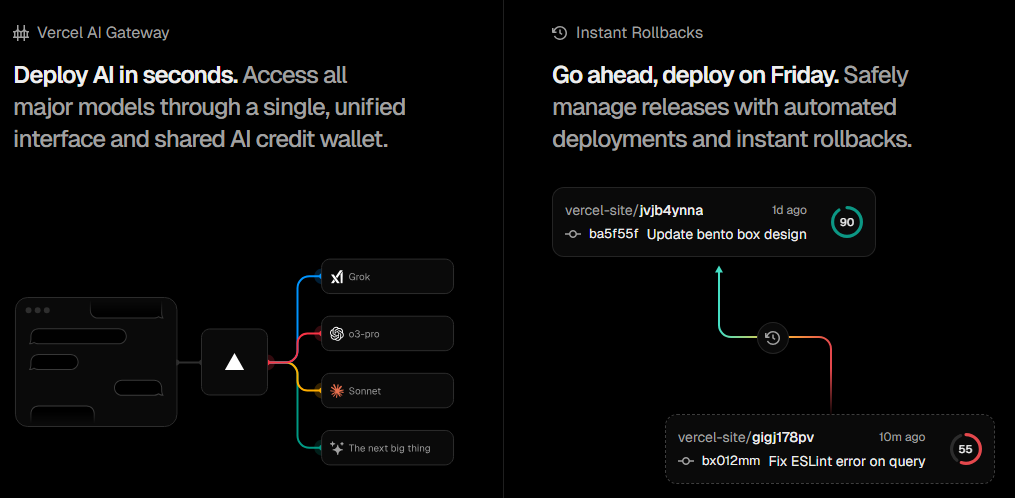The height and width of the screenshot is (498, 1015).
Task: Open the vercel-site/jvjb4ynna deployment name
Action: coord(634,210)
